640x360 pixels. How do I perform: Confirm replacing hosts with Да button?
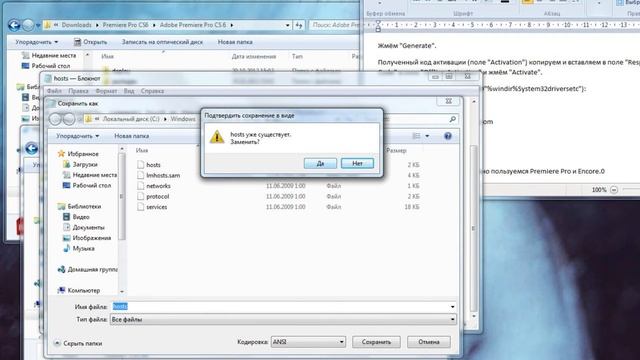pyautogui.click(x=320, y=163)
